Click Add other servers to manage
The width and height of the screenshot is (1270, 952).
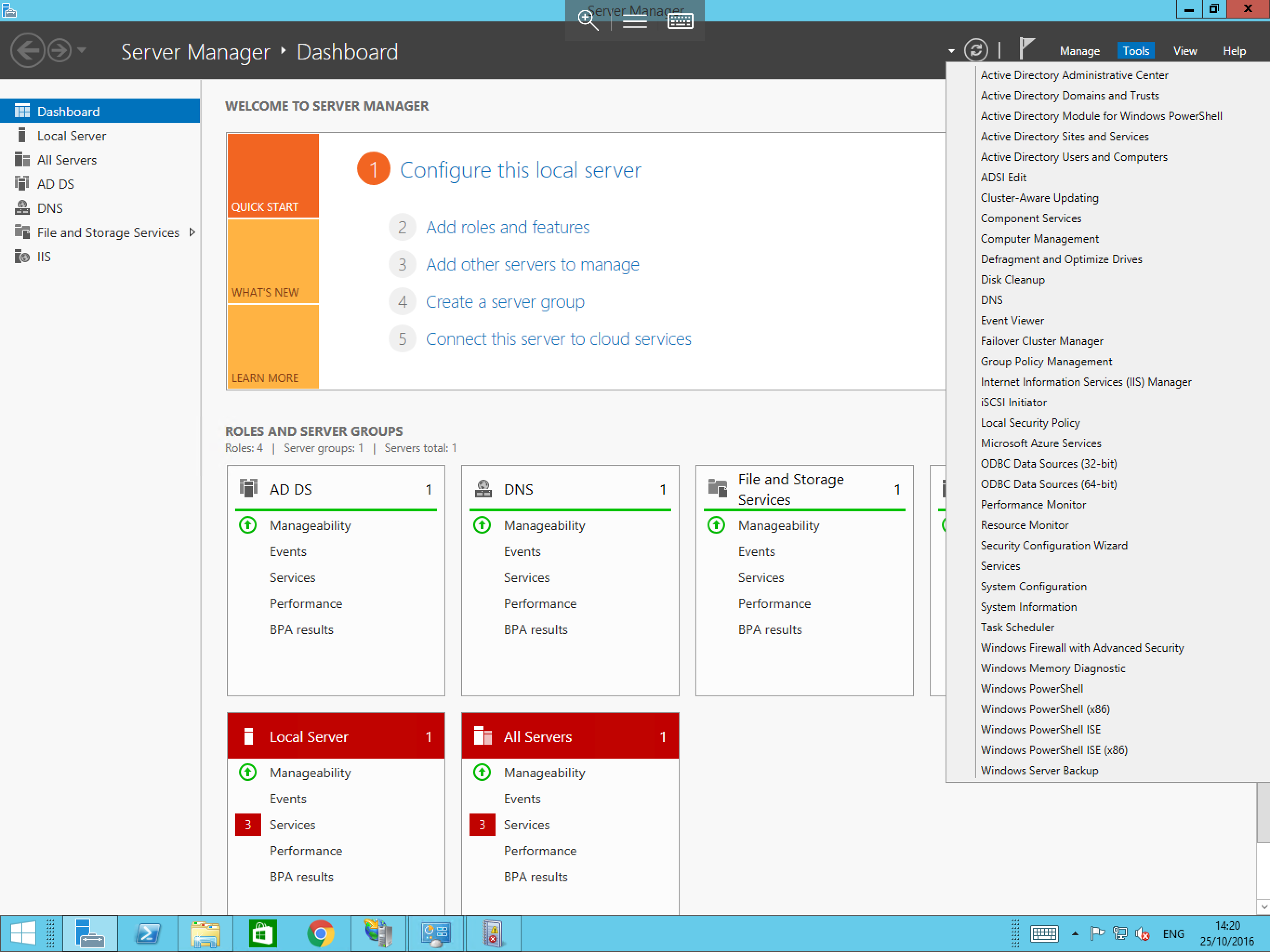pyautogui.click(x=532, y=264)
